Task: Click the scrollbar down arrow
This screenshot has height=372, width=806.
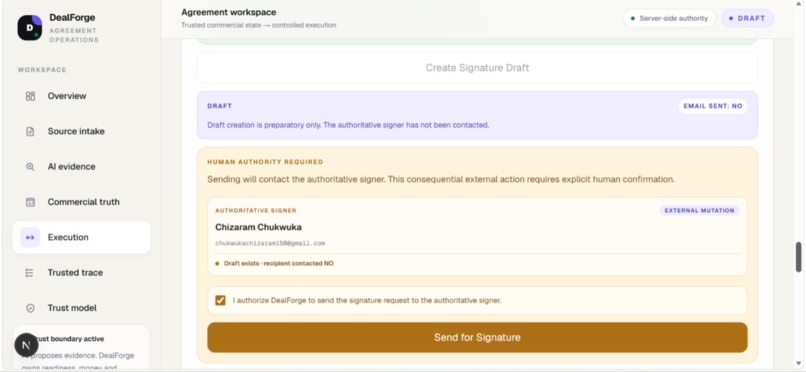Action: [799, 364]
